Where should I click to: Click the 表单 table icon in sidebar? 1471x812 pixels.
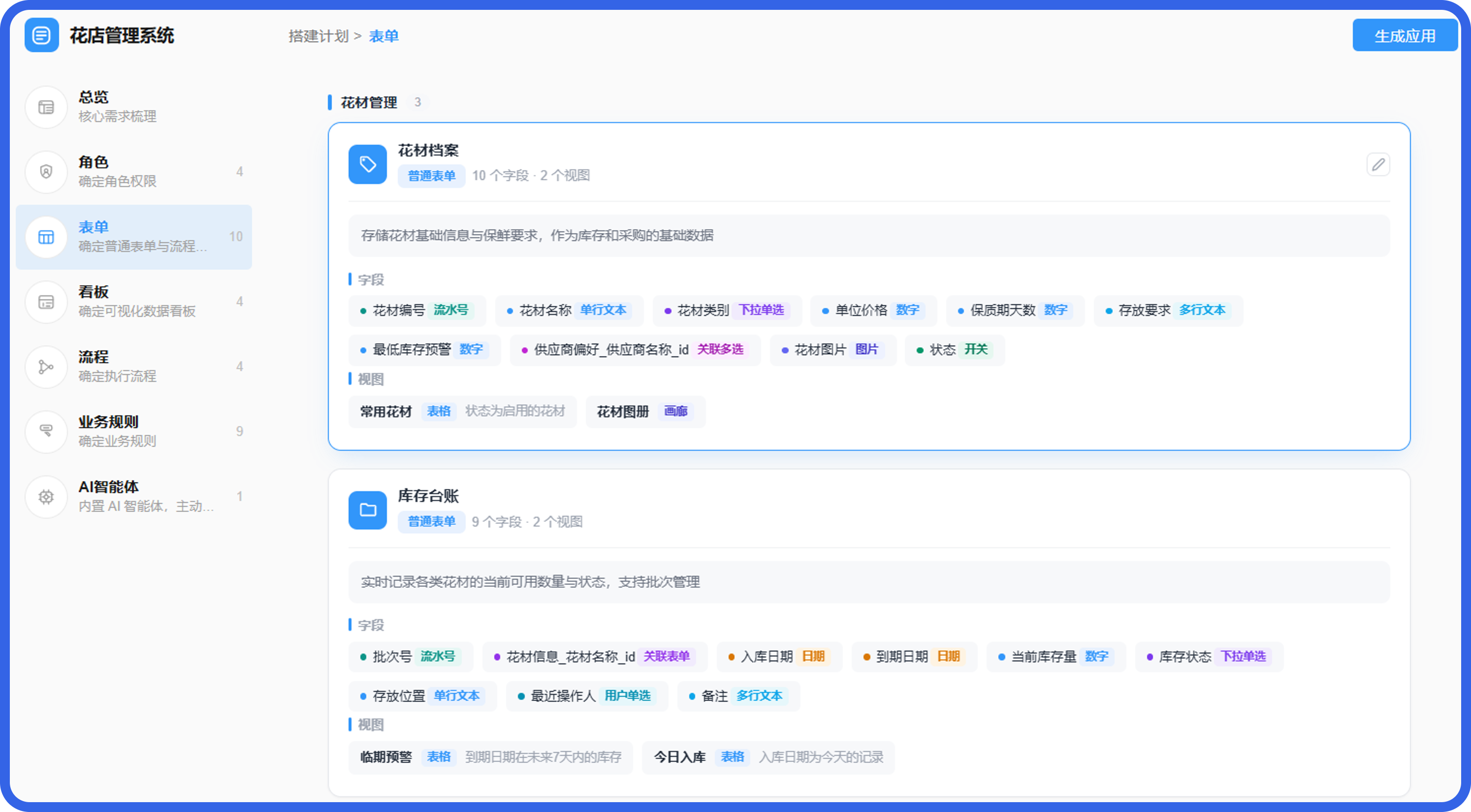(46, 237)
